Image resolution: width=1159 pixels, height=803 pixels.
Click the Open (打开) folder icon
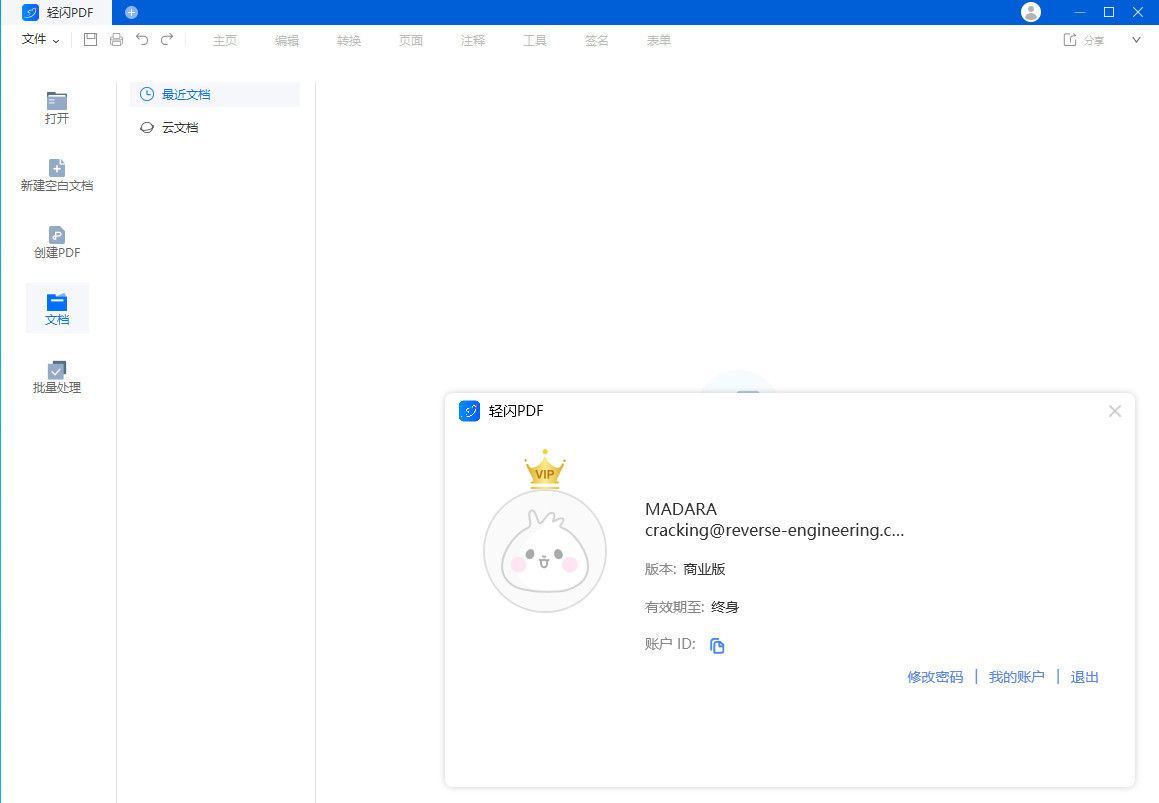pyautogui.click(x=57, y=101)
